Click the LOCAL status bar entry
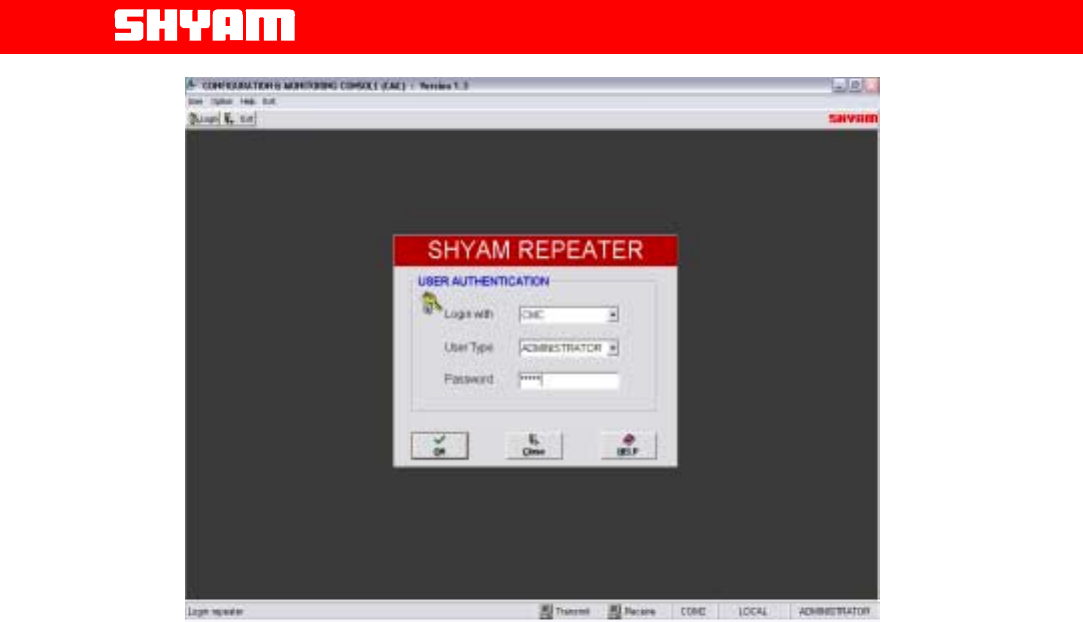This screenshot has height=622, width=1083. click(753, 612)
